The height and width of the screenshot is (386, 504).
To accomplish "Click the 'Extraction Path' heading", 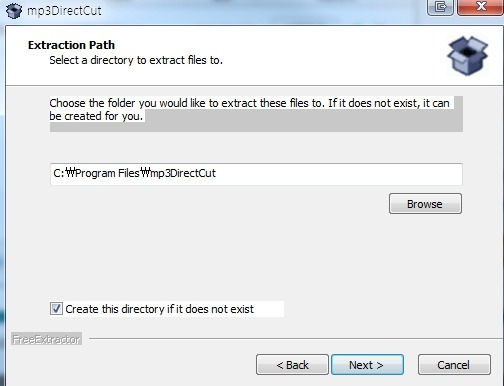I will click(71, 45).
